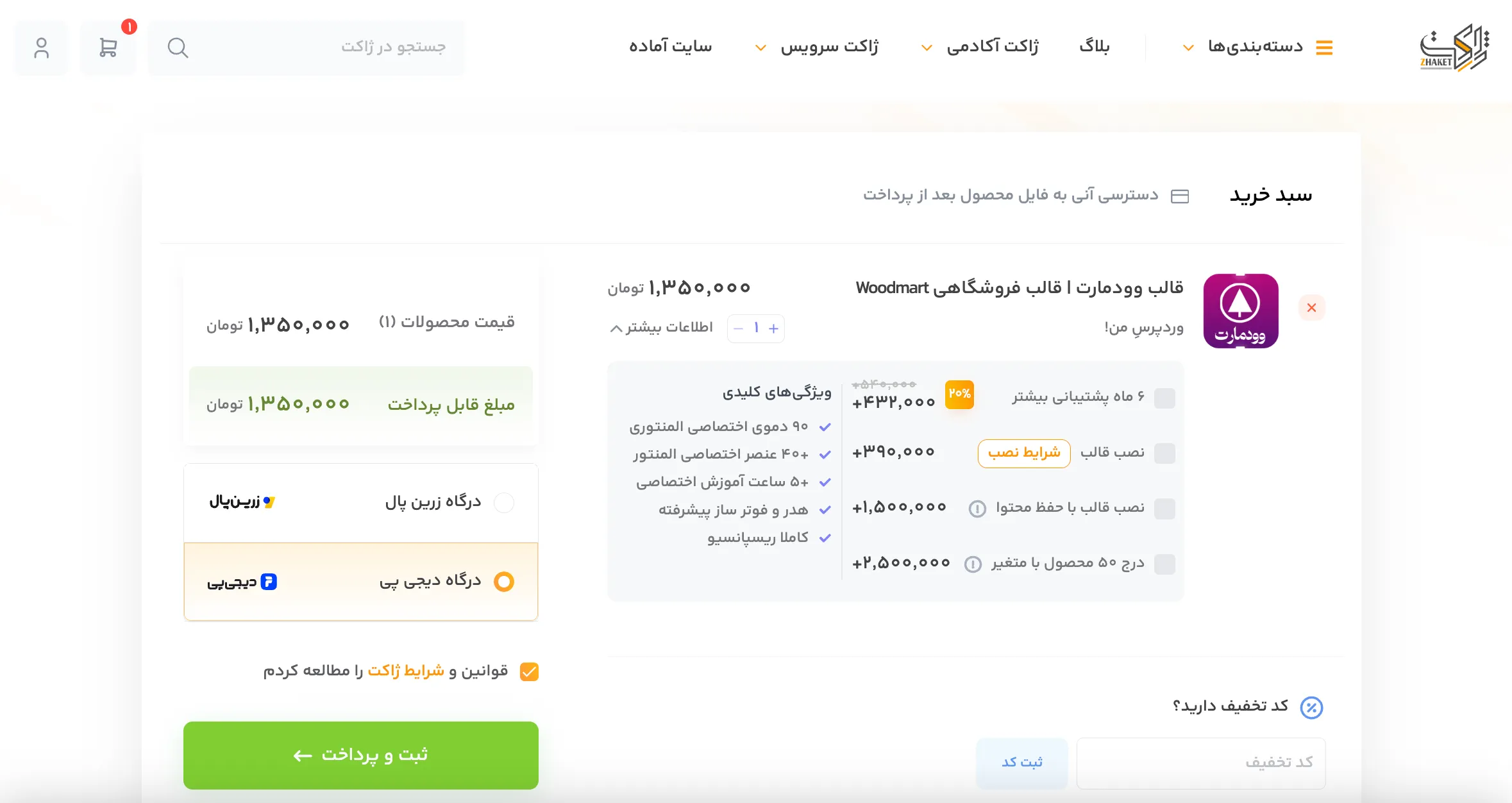
Task: Click the search magnifier icon
Action: pyautogui.click(x=178, y=47)
